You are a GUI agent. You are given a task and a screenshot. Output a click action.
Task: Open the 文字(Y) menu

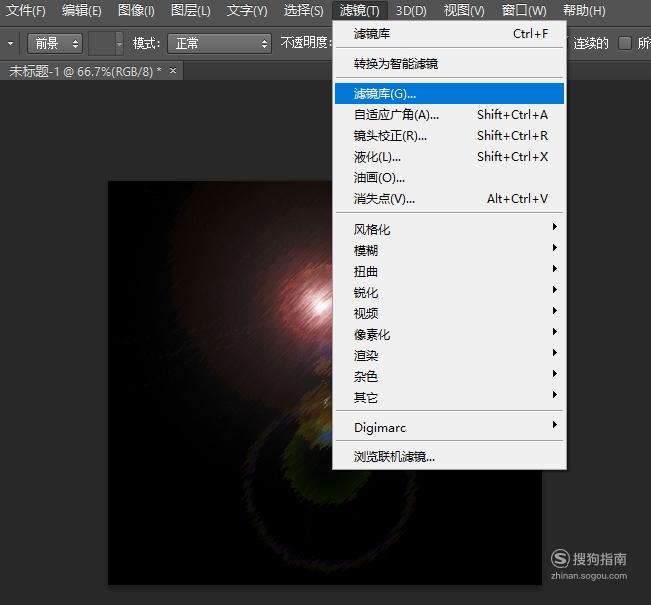[x=247, y=10]
